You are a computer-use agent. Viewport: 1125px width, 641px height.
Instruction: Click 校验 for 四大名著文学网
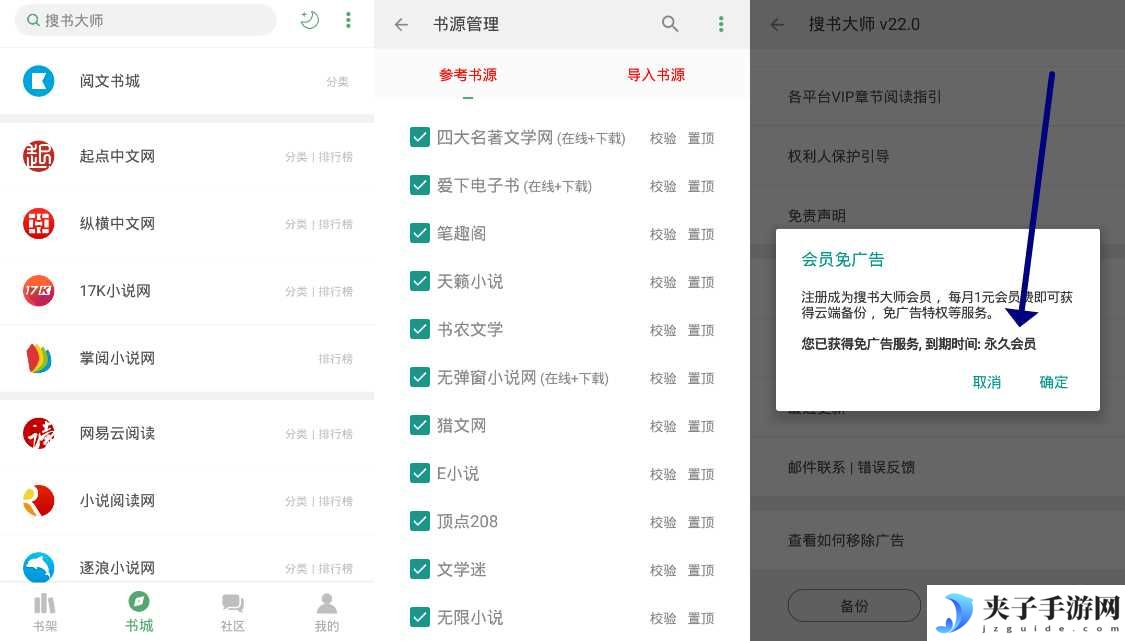point(663,138)
